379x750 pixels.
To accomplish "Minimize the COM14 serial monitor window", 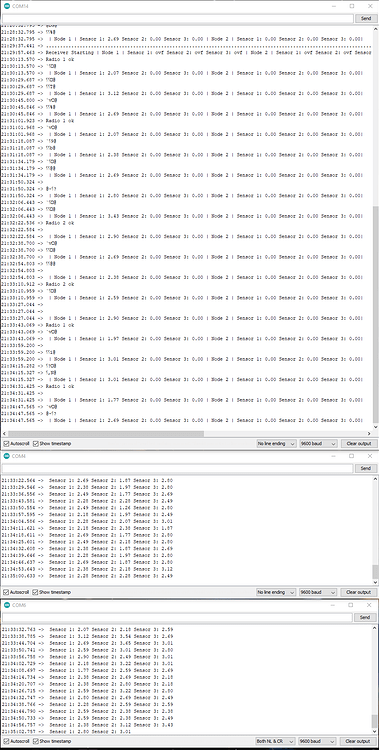I will pyautogui.click(x=333, y=6).
